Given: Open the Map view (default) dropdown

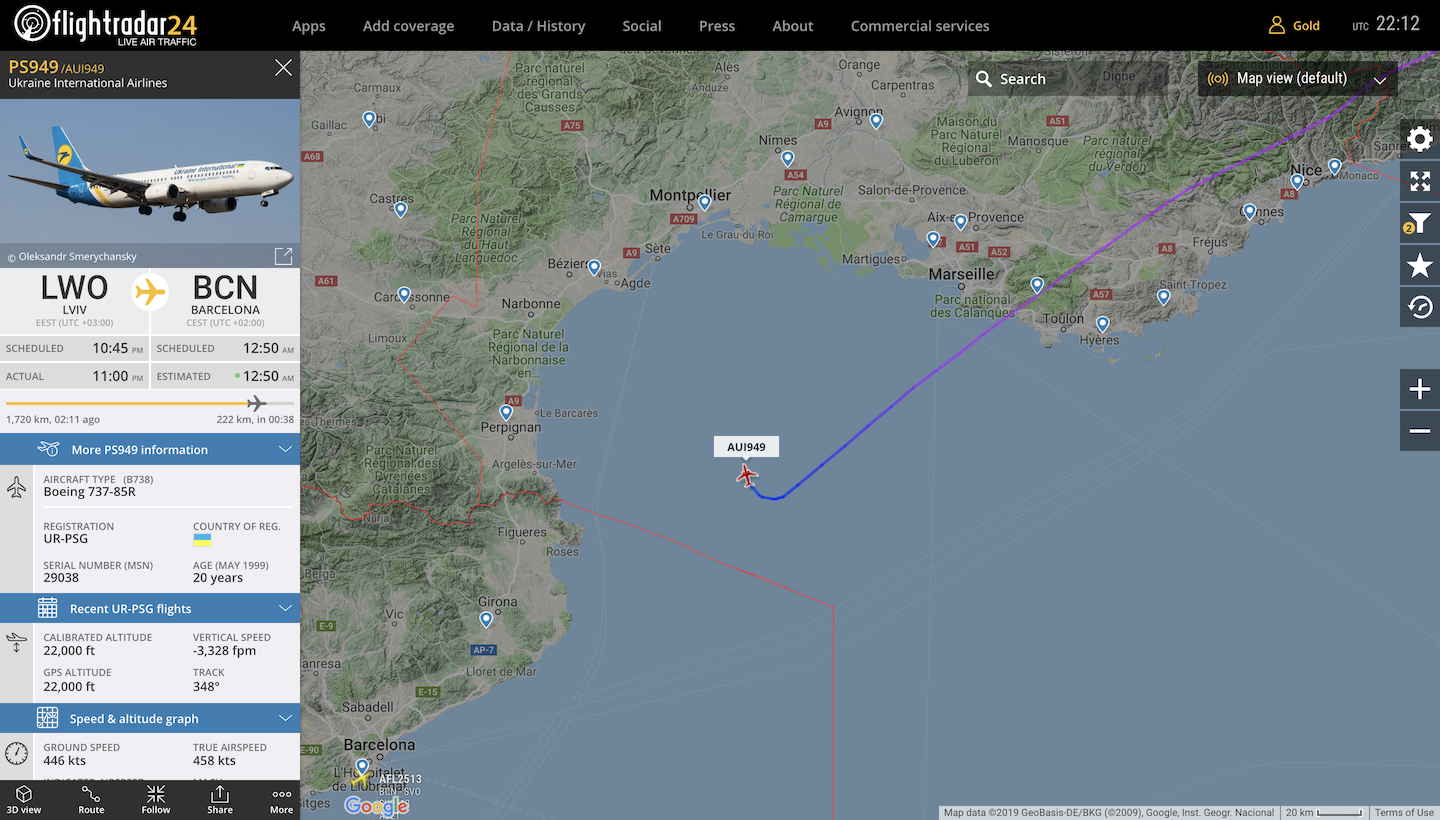Looking at the screenshot, I should 1298,78.
